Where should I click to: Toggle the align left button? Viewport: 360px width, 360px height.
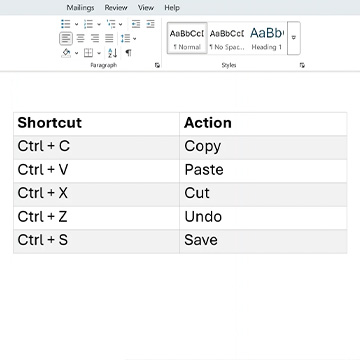tap(66, 39)
